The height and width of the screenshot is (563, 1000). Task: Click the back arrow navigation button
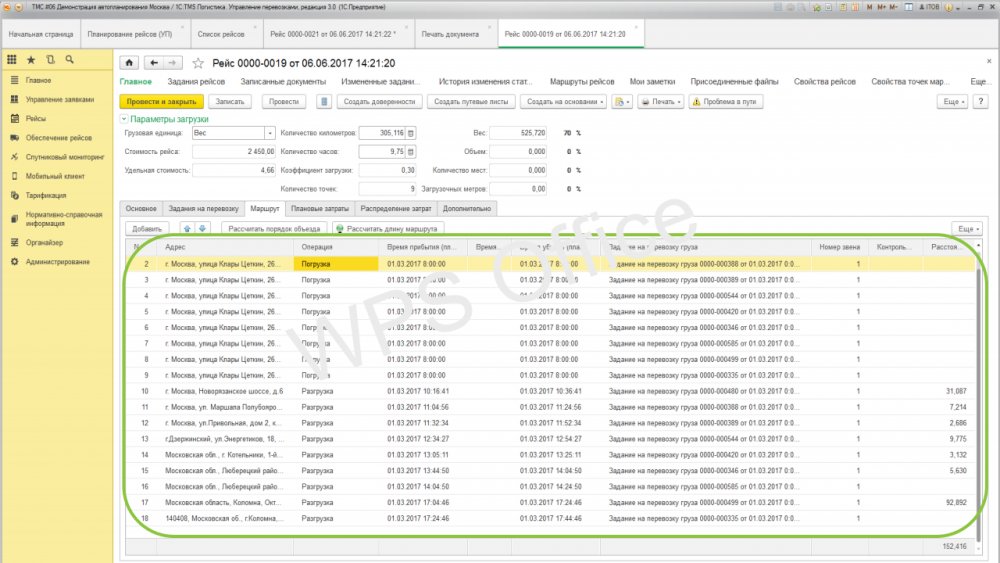click(152, 62)
